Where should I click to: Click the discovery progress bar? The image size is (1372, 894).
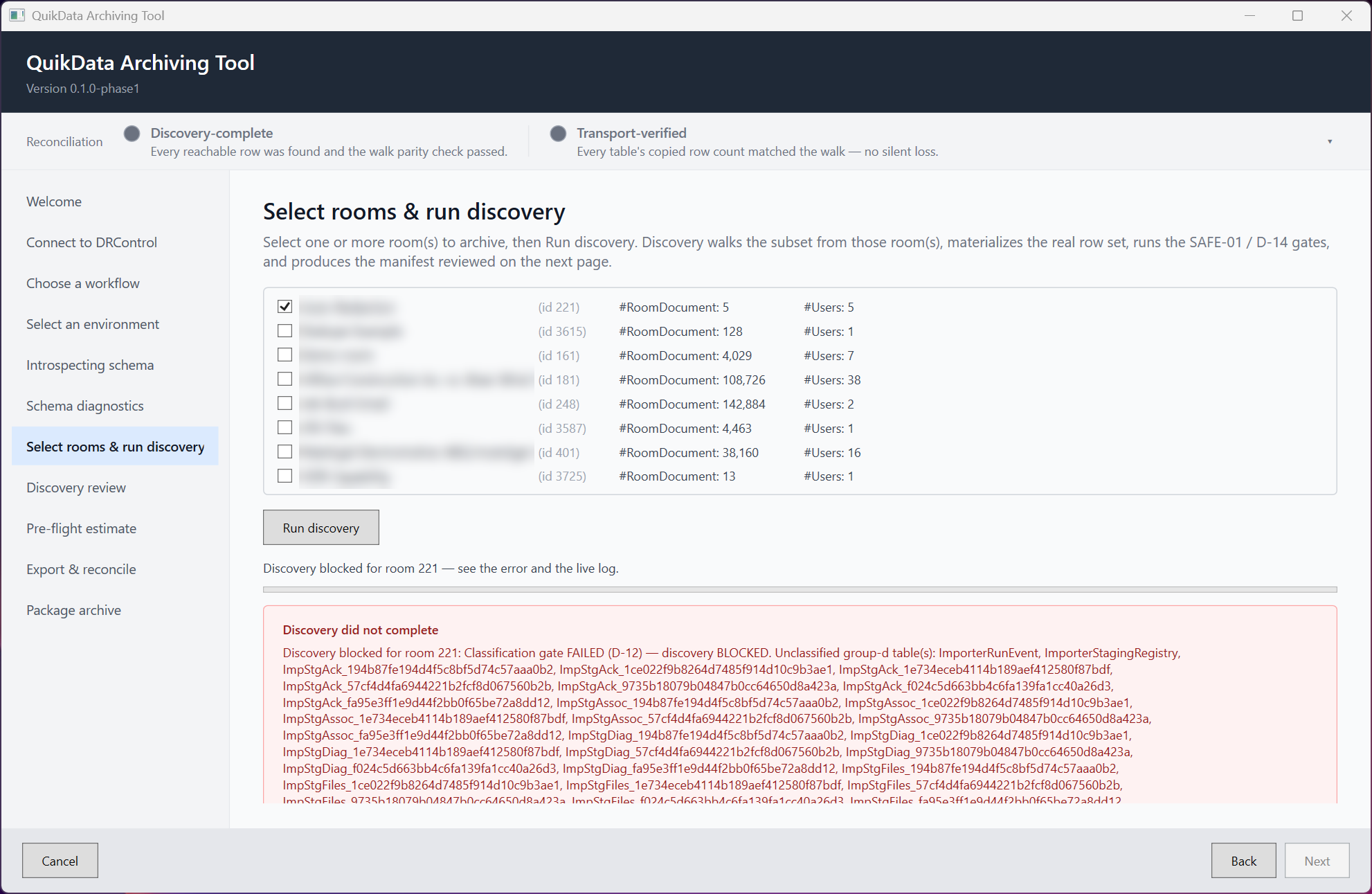click(x=800, y=590)
